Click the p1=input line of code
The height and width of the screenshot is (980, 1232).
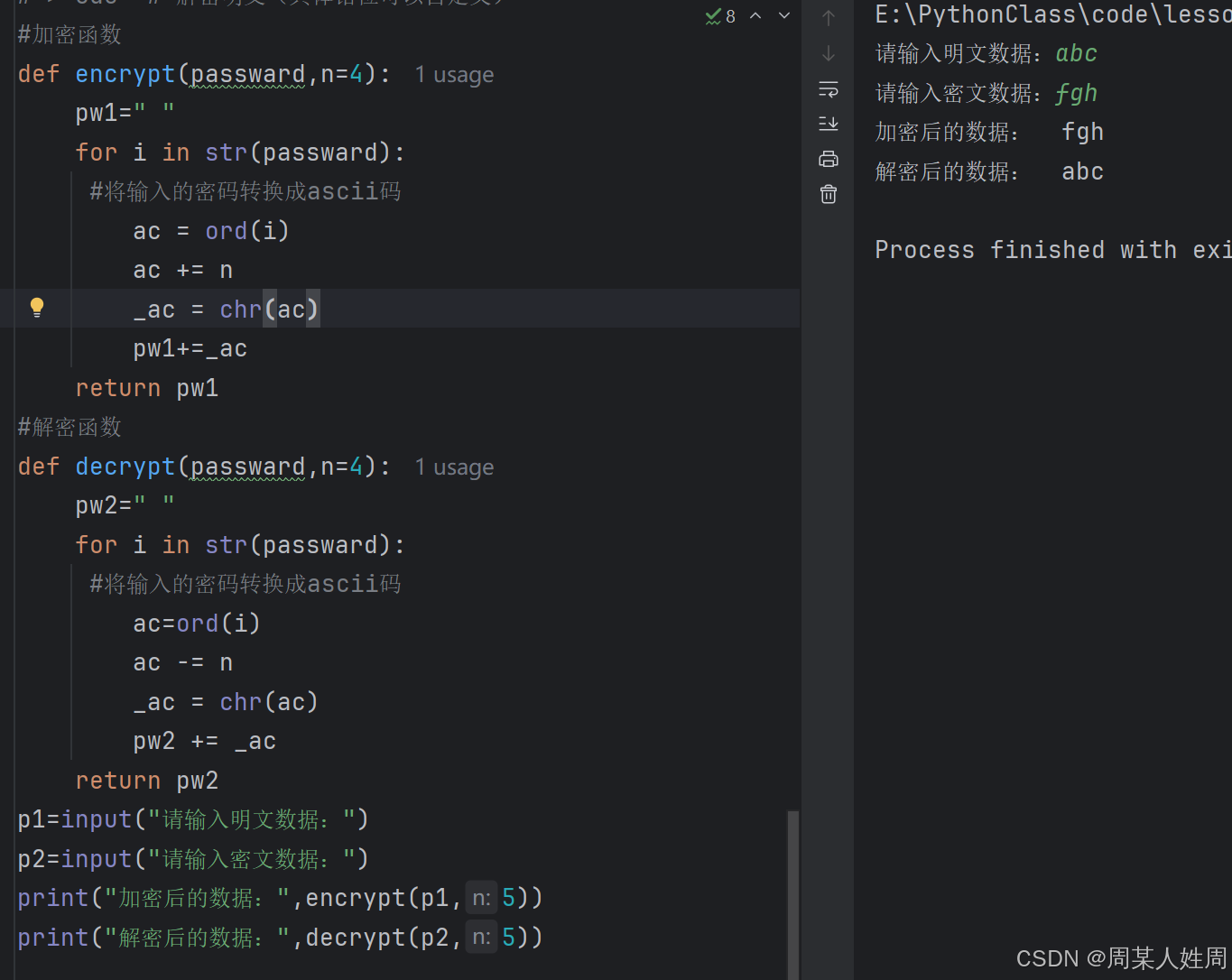click(193, 819)
